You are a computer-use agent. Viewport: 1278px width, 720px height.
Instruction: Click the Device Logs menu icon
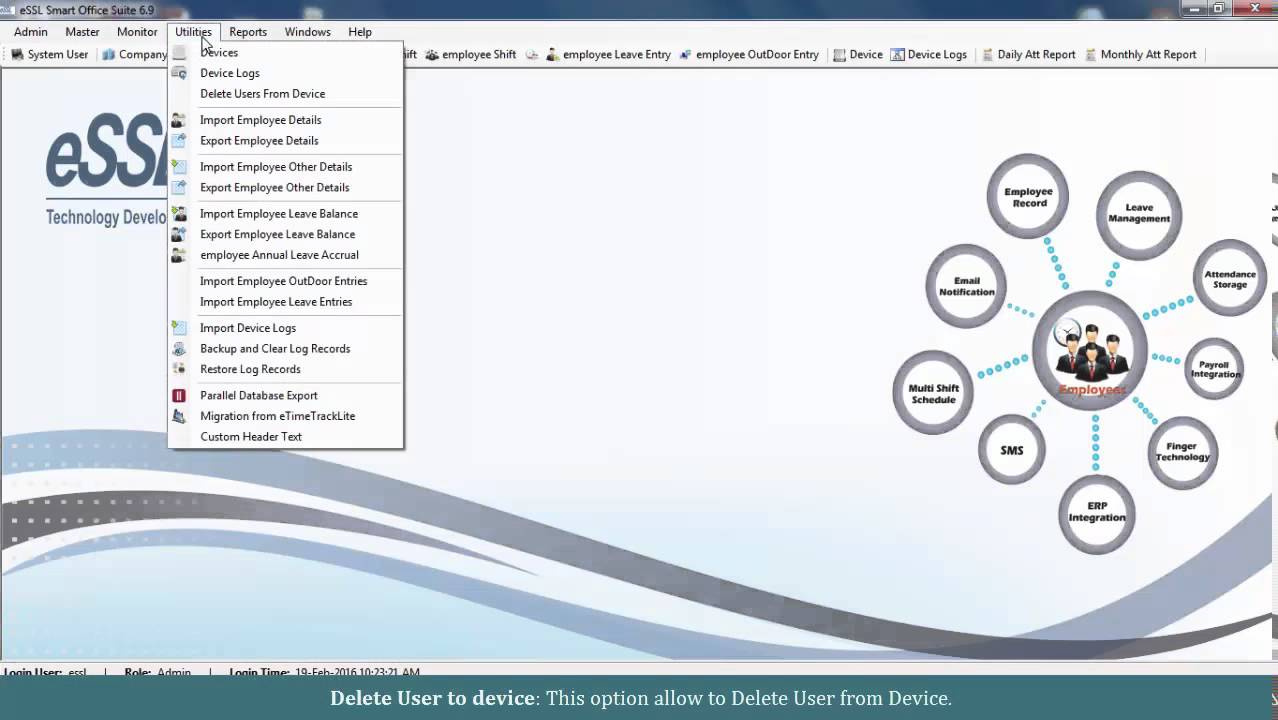179,73
